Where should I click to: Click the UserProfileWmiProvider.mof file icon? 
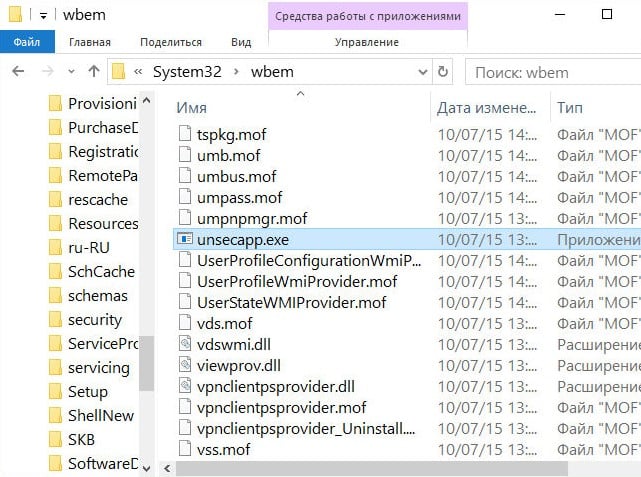tap(185, 281)
